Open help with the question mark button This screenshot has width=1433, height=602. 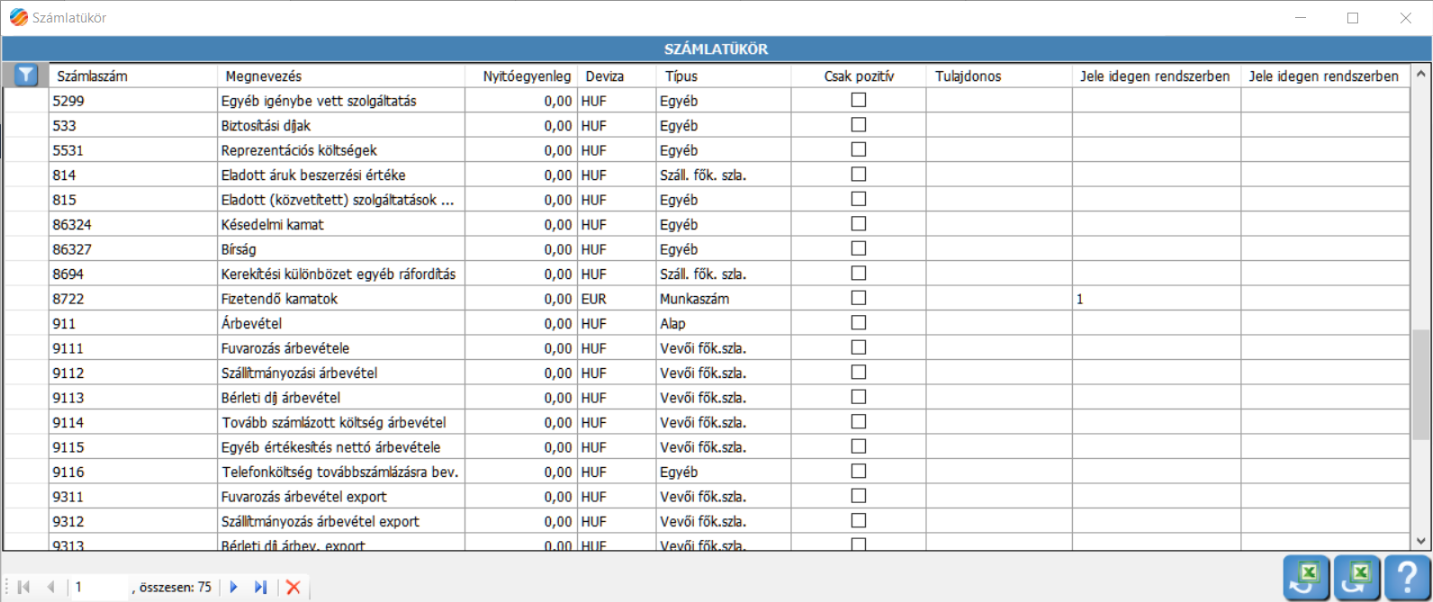tap(1406, 578)
